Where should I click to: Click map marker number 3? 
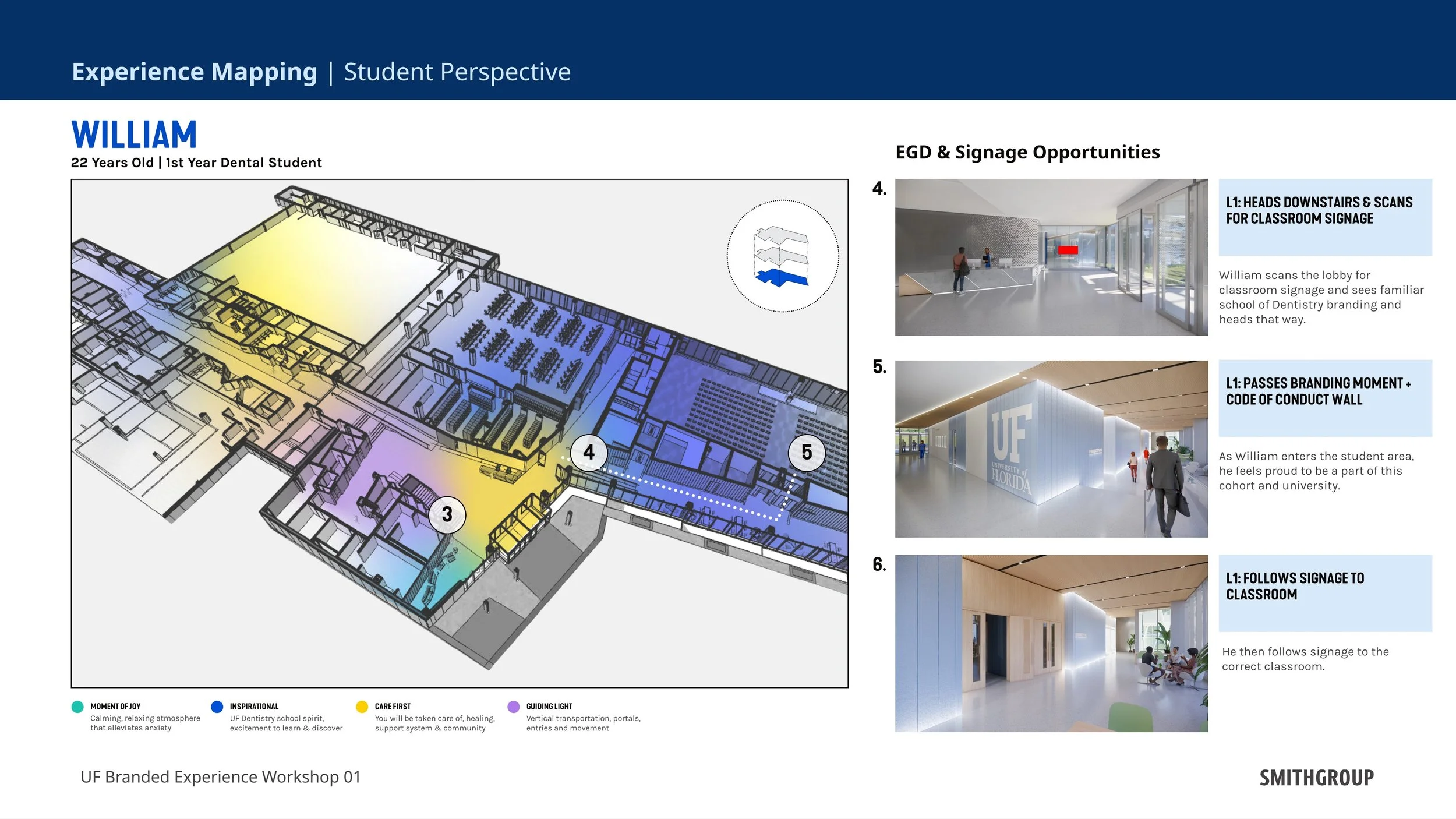coord(447,514)
